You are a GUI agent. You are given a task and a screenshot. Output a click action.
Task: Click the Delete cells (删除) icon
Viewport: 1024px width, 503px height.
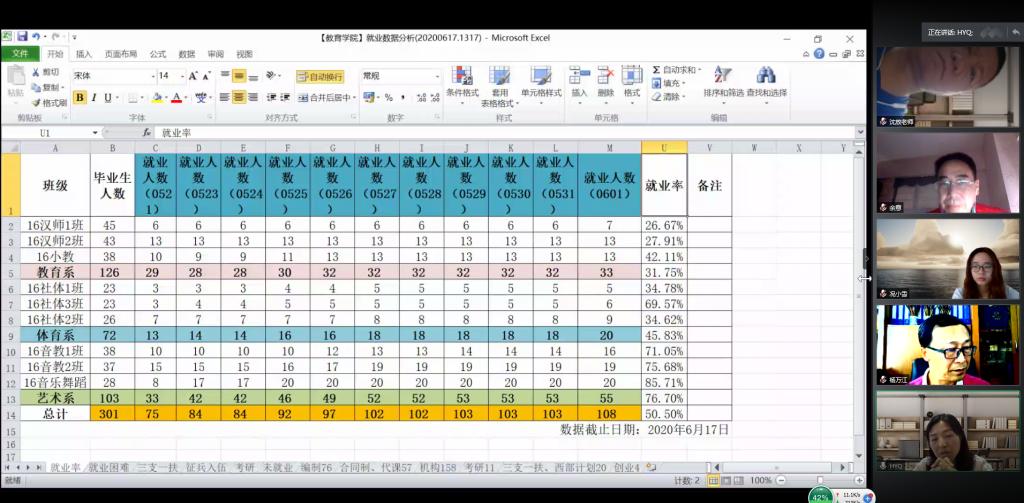(x=605, y=76)
